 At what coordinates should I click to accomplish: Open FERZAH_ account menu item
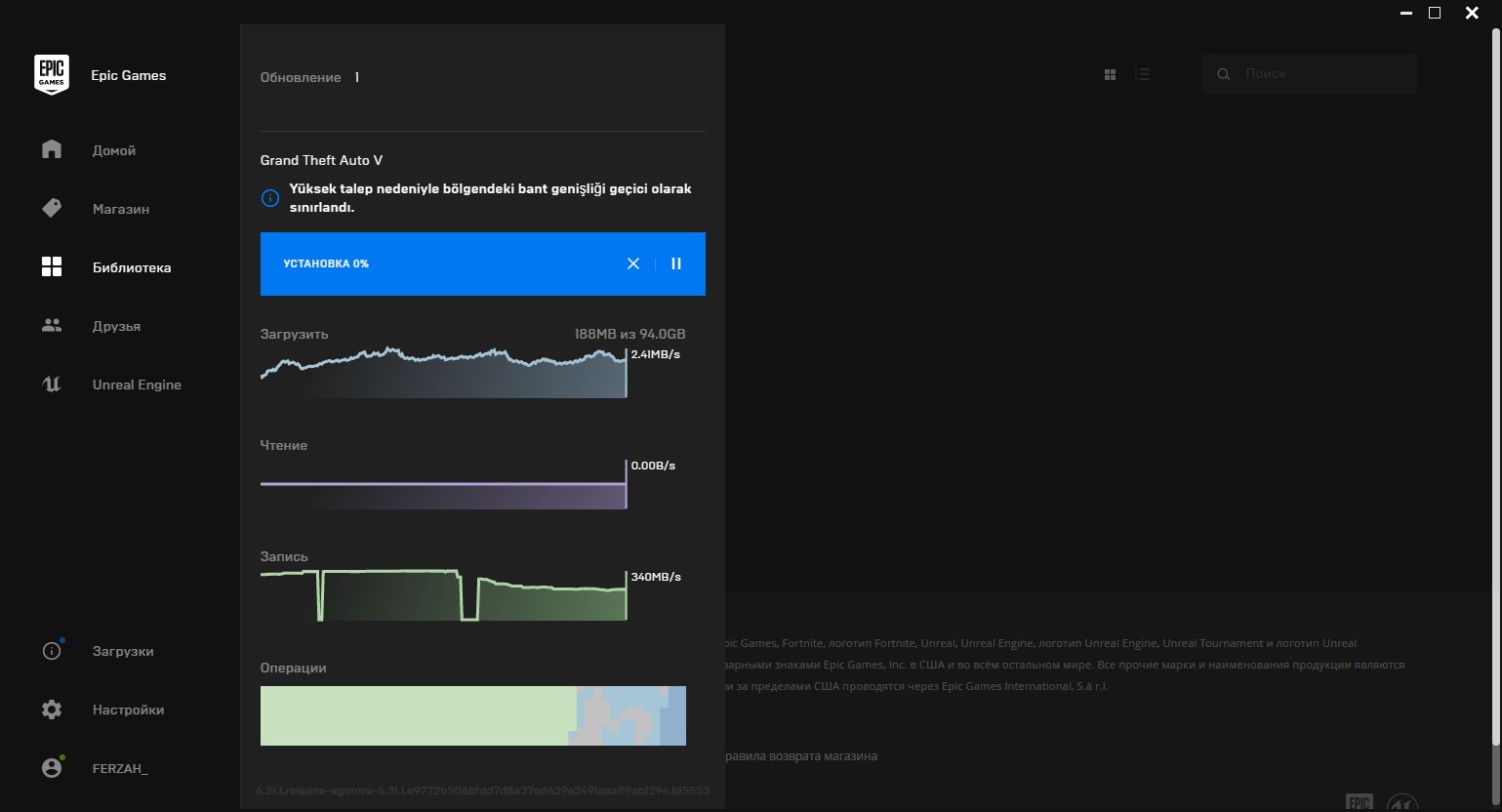(x=120, y=768)
